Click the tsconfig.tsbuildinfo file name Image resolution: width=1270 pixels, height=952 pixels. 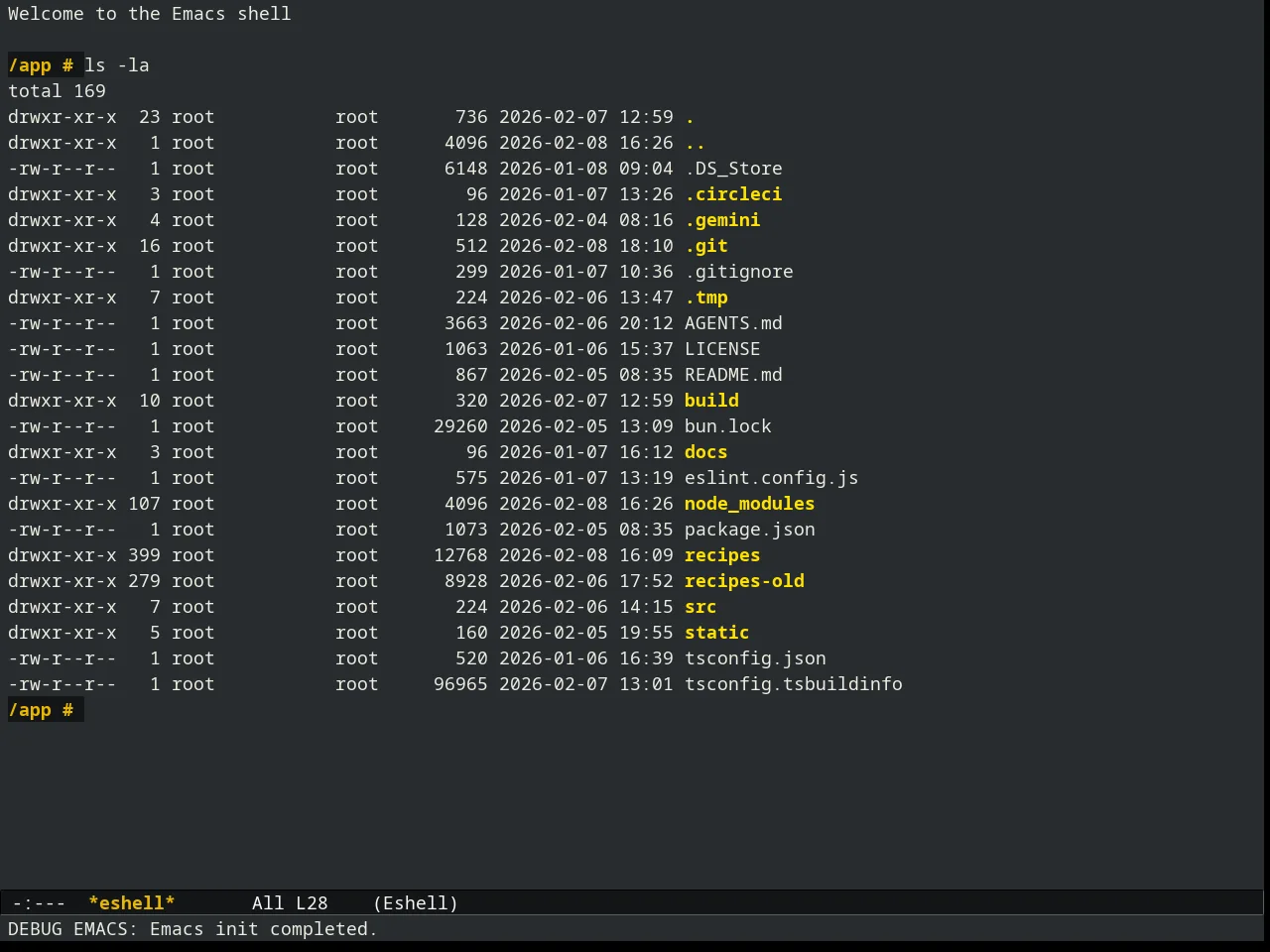794,684
